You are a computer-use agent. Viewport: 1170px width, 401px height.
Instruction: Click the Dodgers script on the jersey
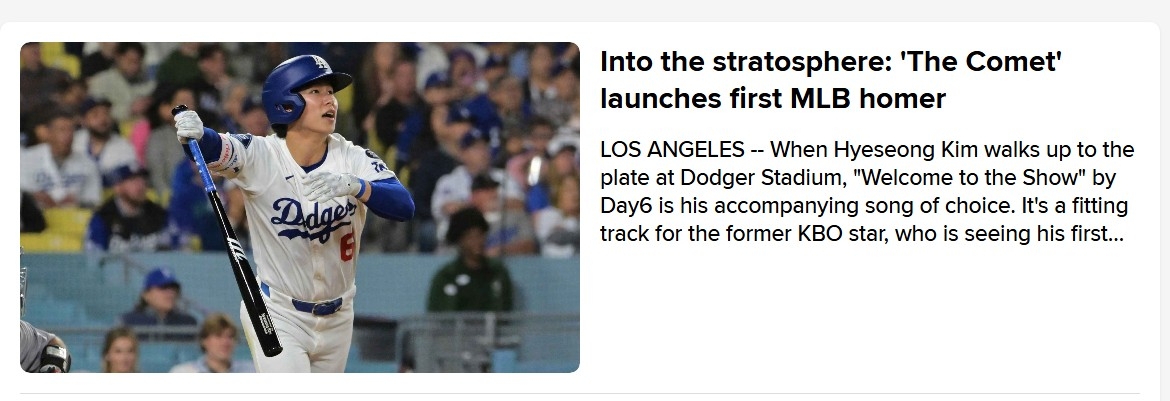click(312, 214)
